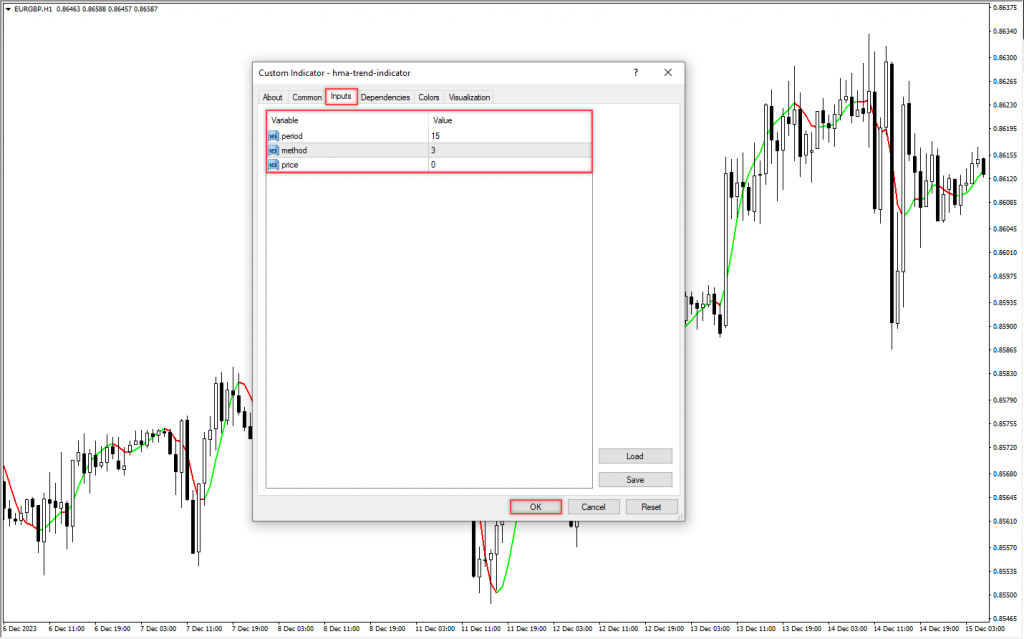Switch to the Colors tab
Screen dimensions: 1024x639
coord(428,97)
